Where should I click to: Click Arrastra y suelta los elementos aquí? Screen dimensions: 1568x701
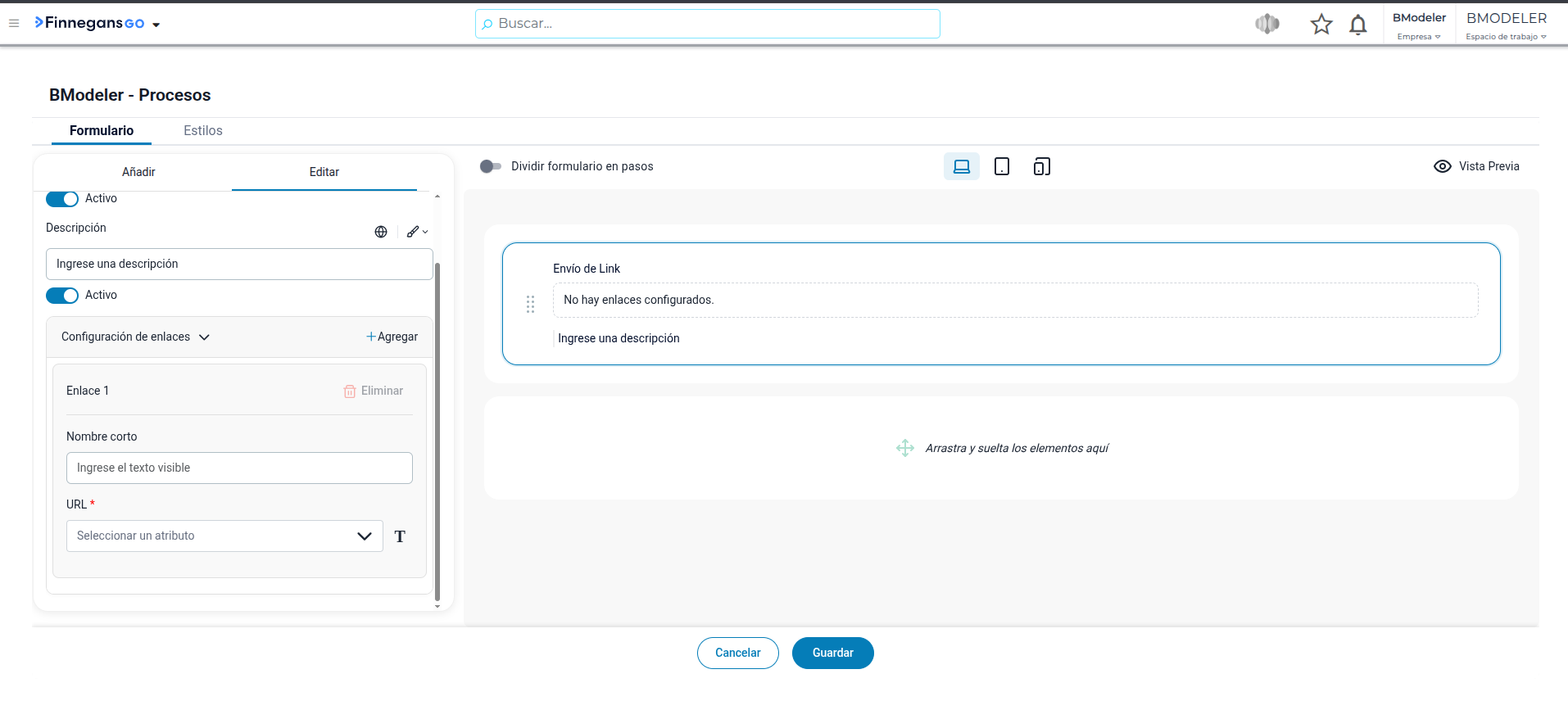(1017, 448)
